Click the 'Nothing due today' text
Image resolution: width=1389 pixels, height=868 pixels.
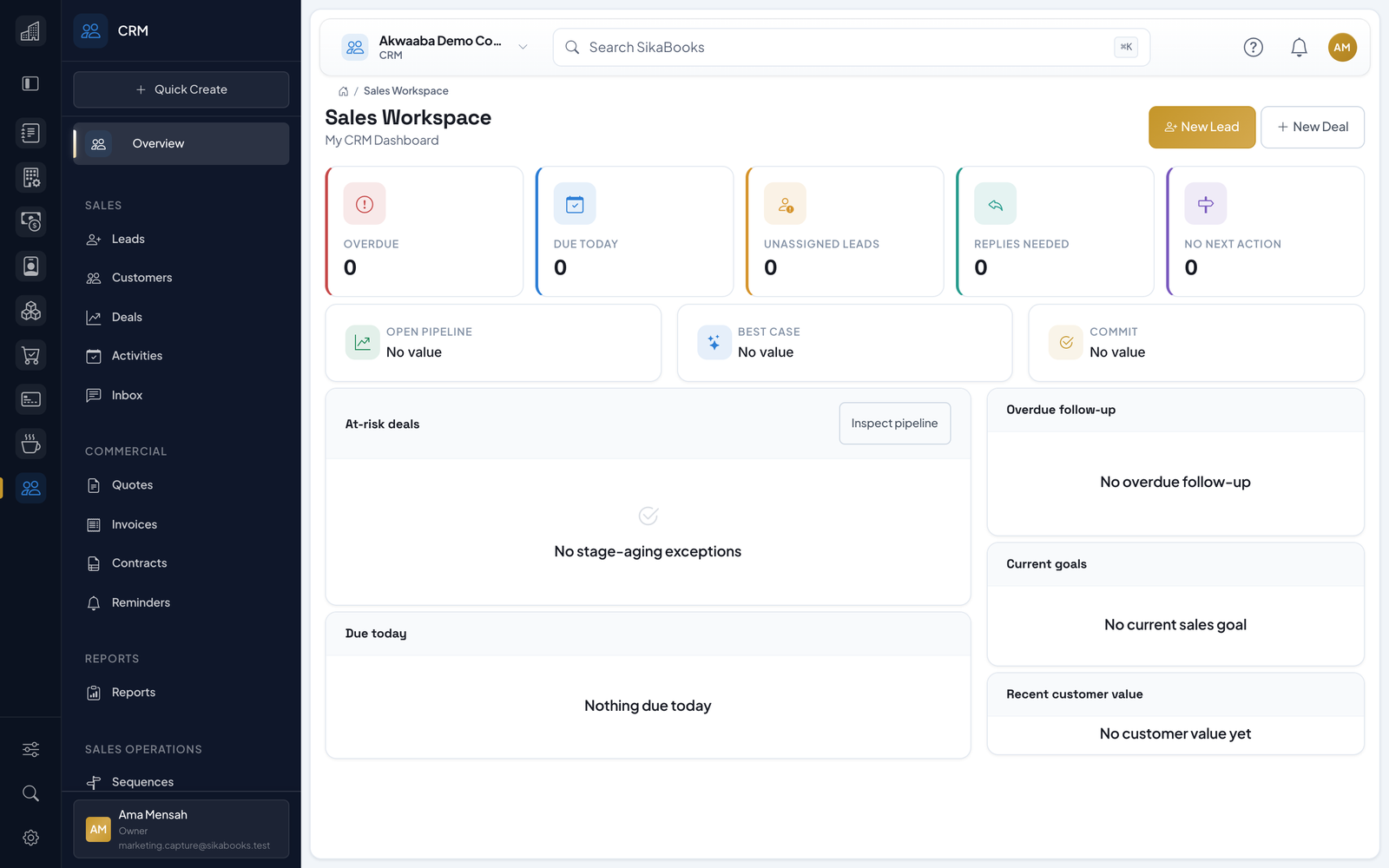[x=648, y=706]
